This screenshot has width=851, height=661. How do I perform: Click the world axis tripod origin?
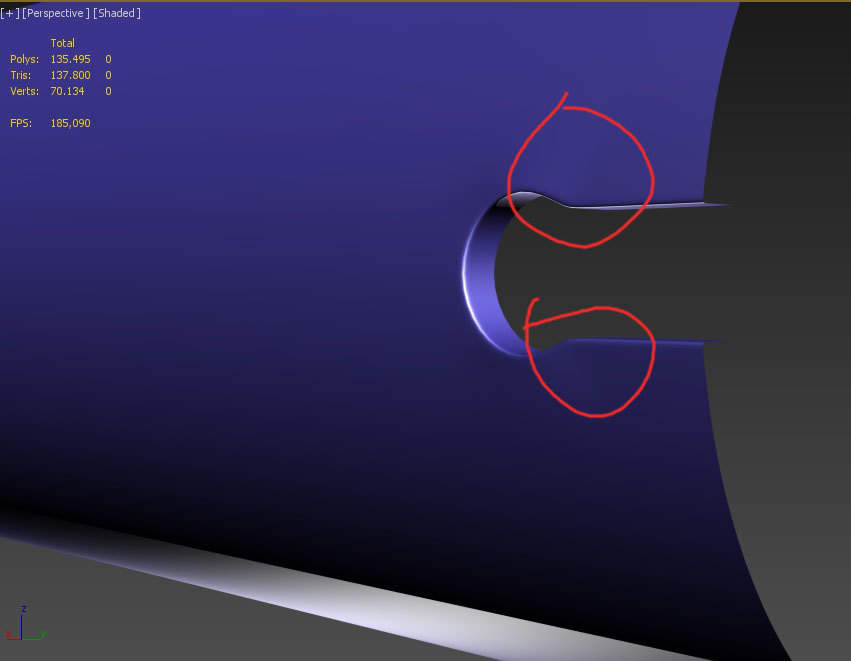(21, 639)
